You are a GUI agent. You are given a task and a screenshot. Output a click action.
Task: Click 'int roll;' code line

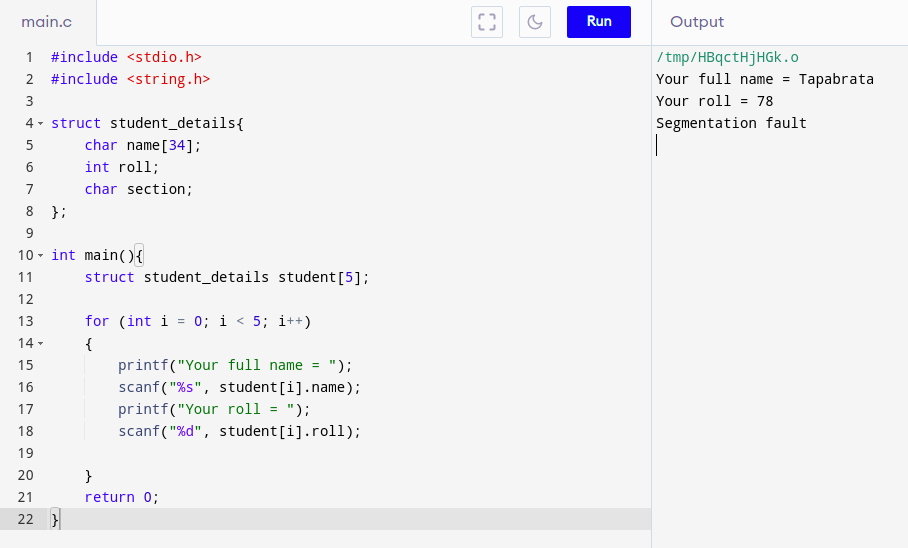click(x=122, y=167)
